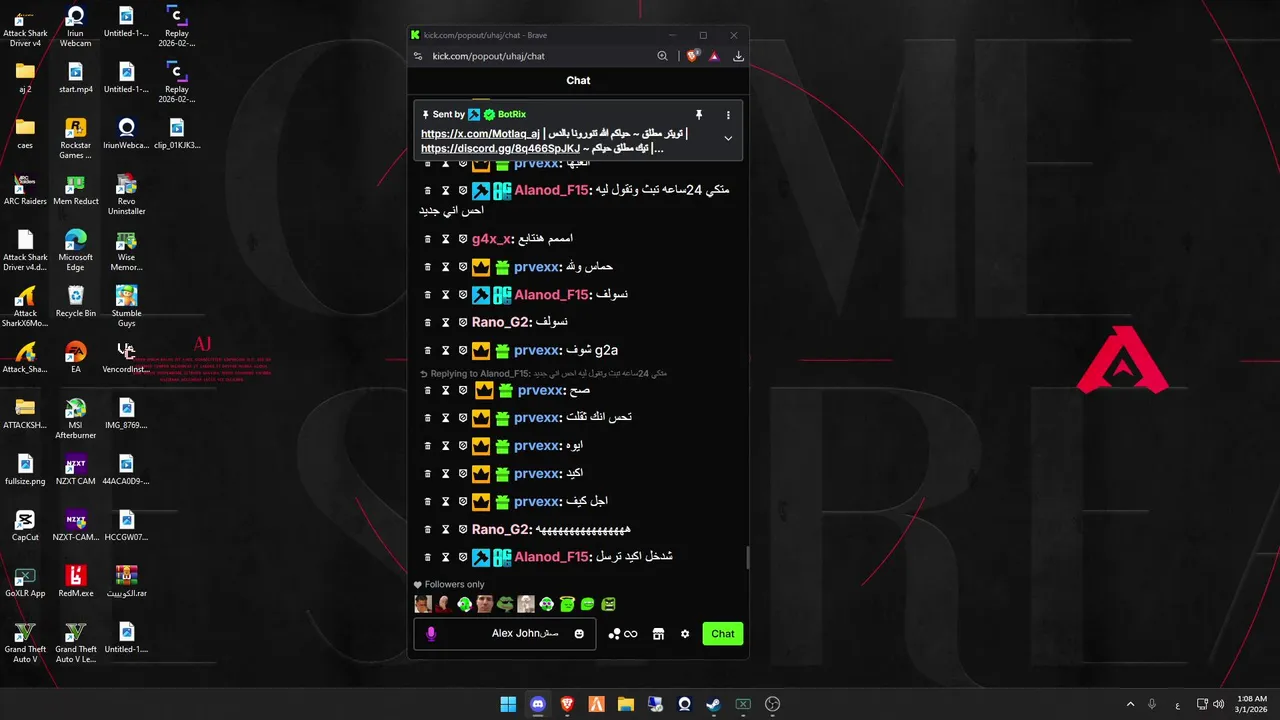The height and width of the screenshot is (720, 1280).
Task: Select the CapCut desktop icon
Action: pos(25,525)
